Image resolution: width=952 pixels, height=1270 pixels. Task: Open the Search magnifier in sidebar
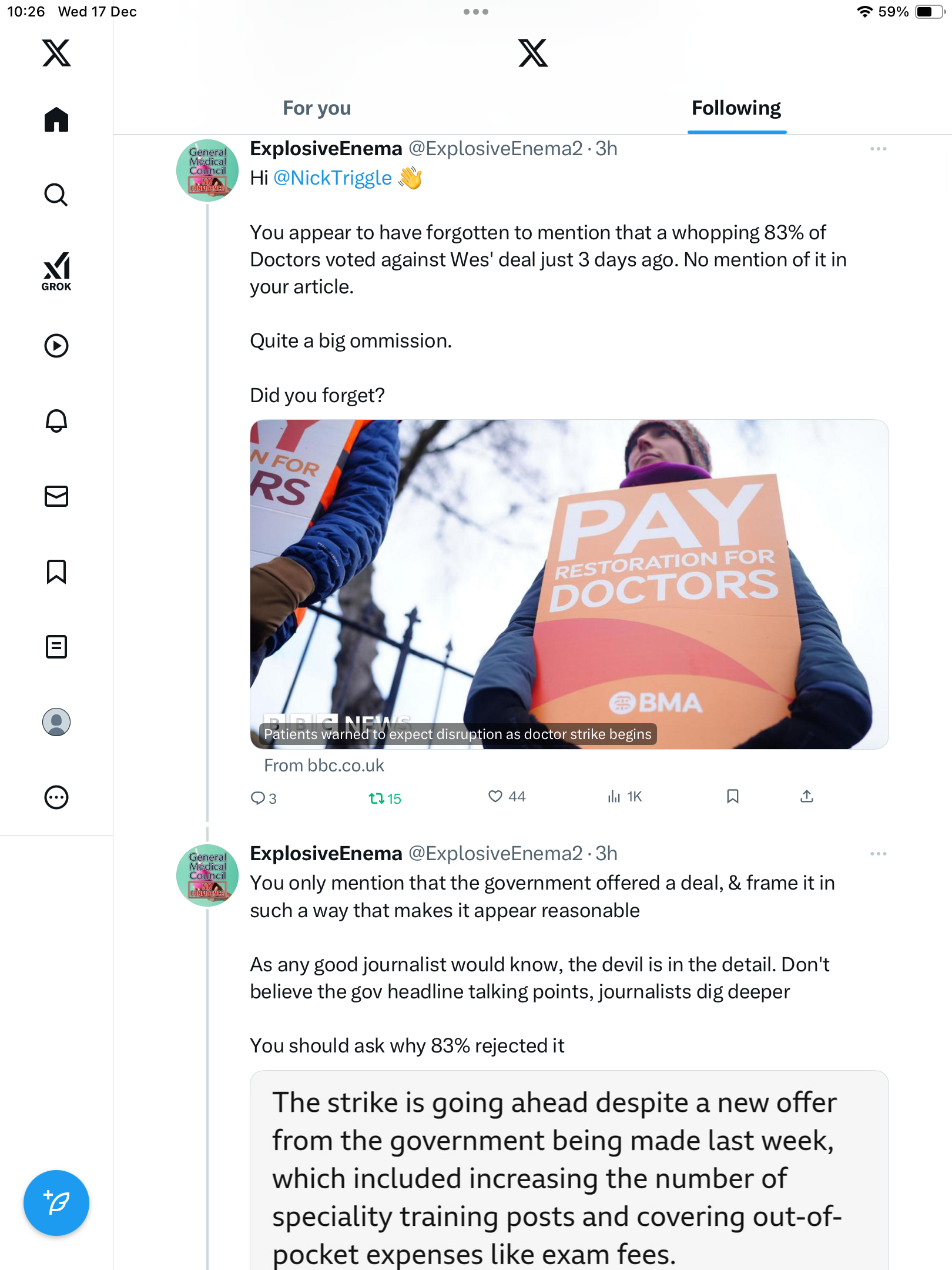click(x=56, y=195)
